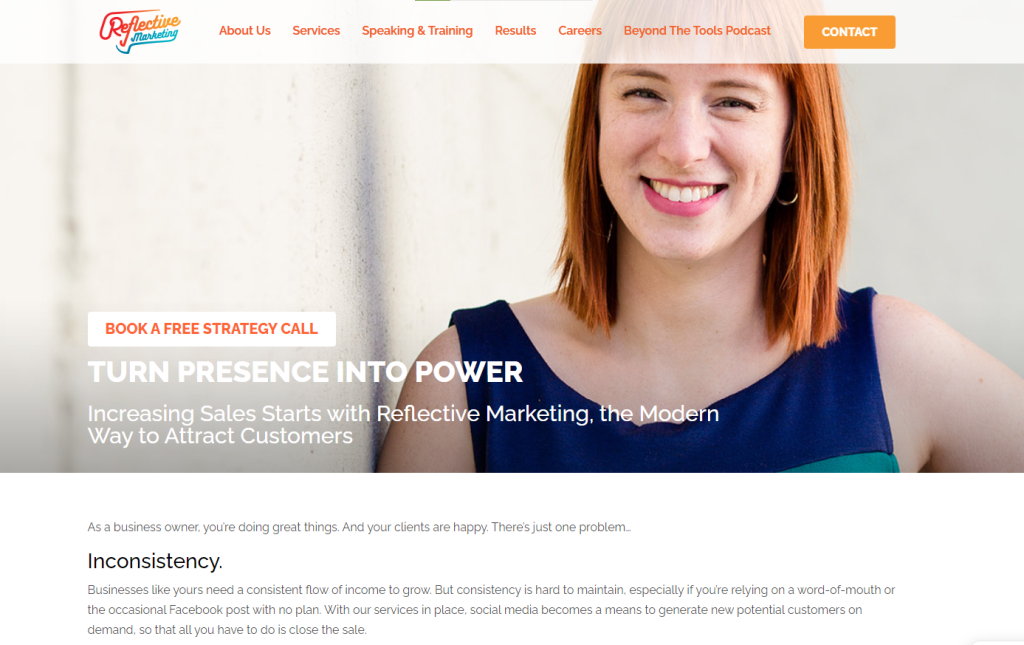Click the 'As a business owner' intro sentence
The image size is (1024, 645).
pos(359,527)
